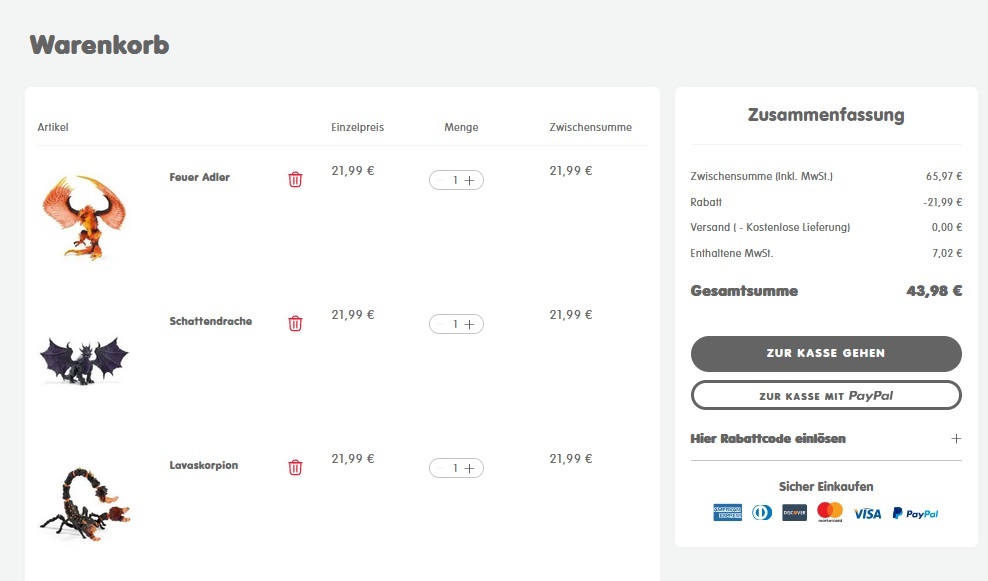Click the Lavaskorpion quantity value
The height and width of the screenshot is (581, 988).
click(x=455, y=468)
